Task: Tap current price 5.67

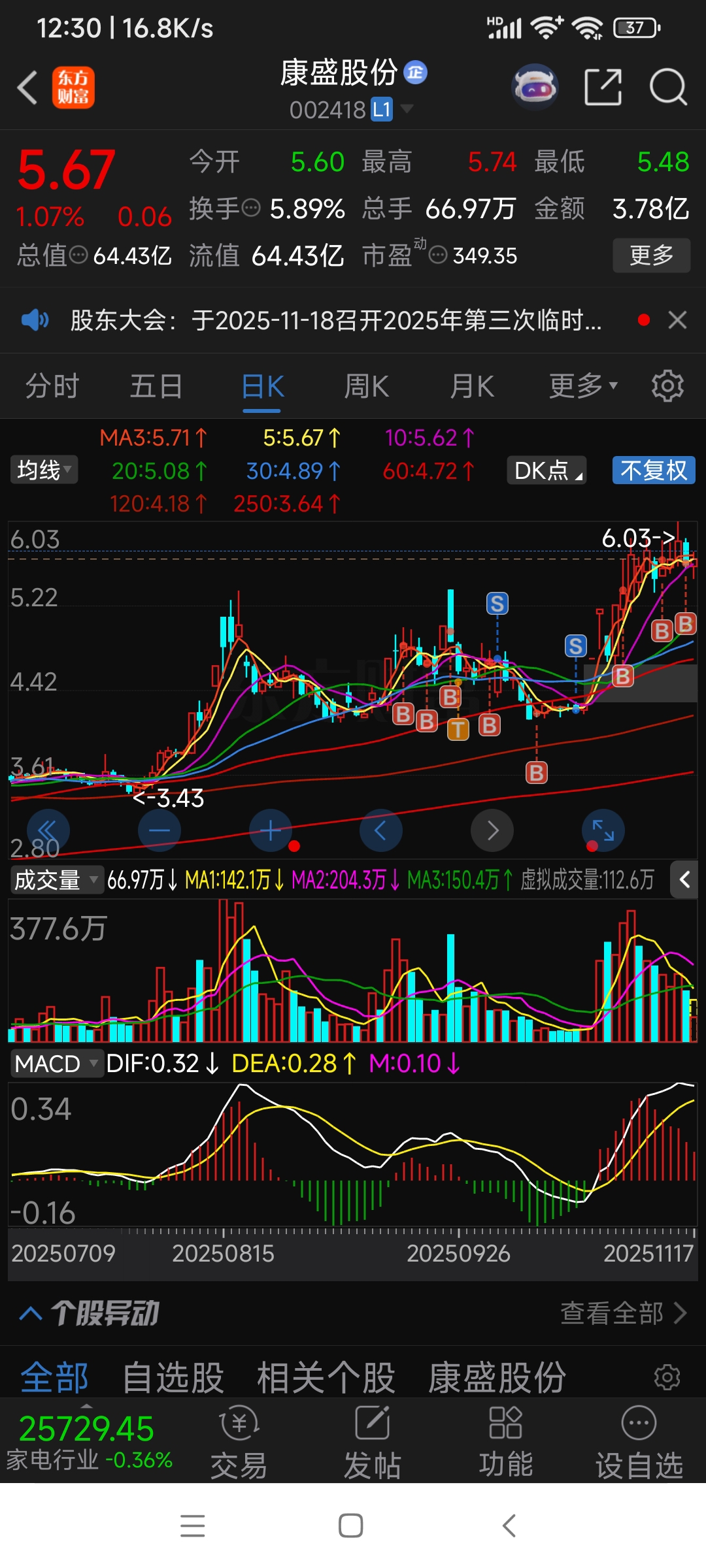Action: (66, 170)
